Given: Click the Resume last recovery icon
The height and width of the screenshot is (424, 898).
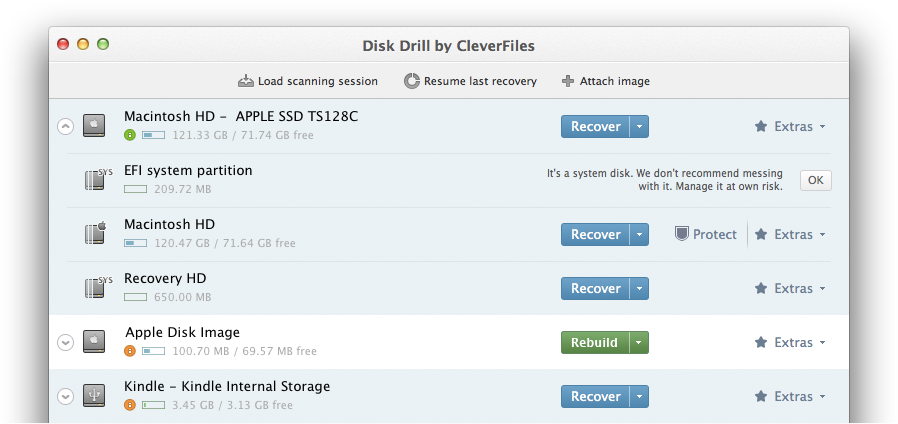Looking at the screenshot, I should [411, 81].
